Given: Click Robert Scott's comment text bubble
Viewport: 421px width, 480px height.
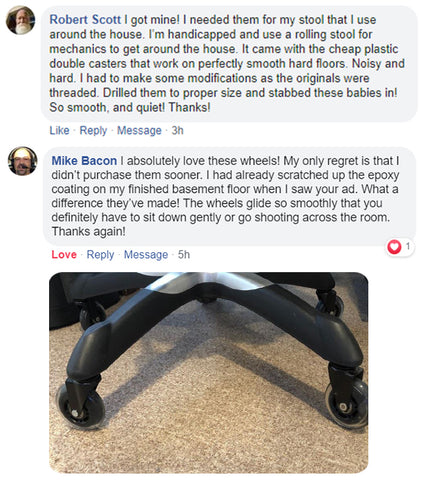Looking at the screenshot, I should [x=230, y=64].
